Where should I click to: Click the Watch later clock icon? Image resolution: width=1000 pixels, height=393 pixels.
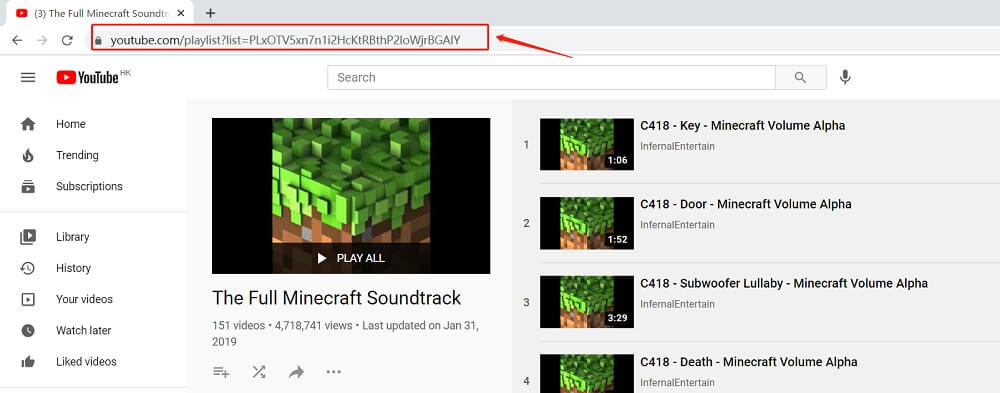click(x=28, y=330)
